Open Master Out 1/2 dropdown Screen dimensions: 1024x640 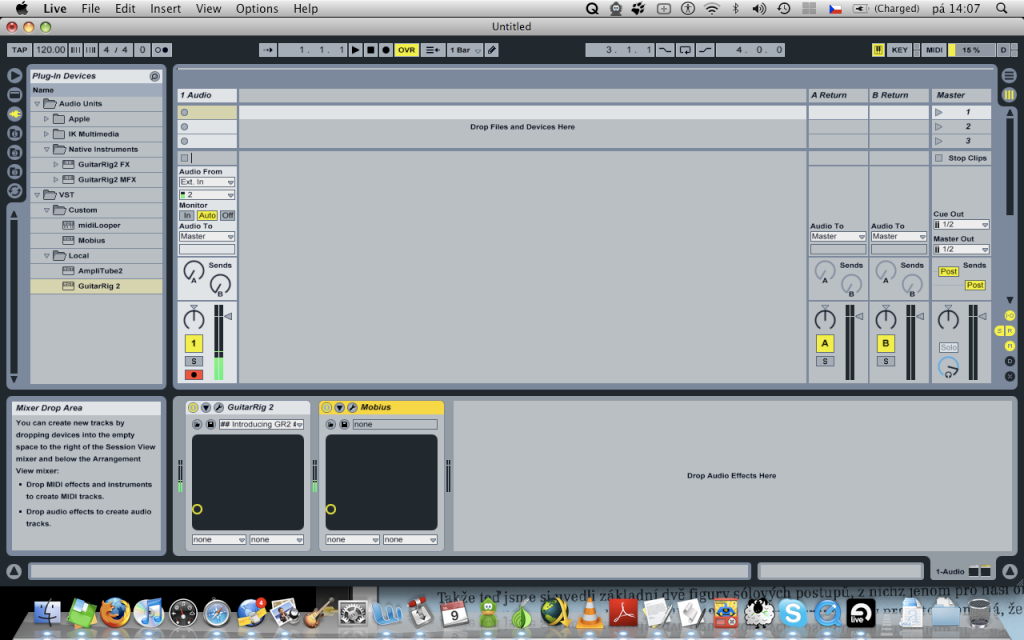[x=961, y=249]
